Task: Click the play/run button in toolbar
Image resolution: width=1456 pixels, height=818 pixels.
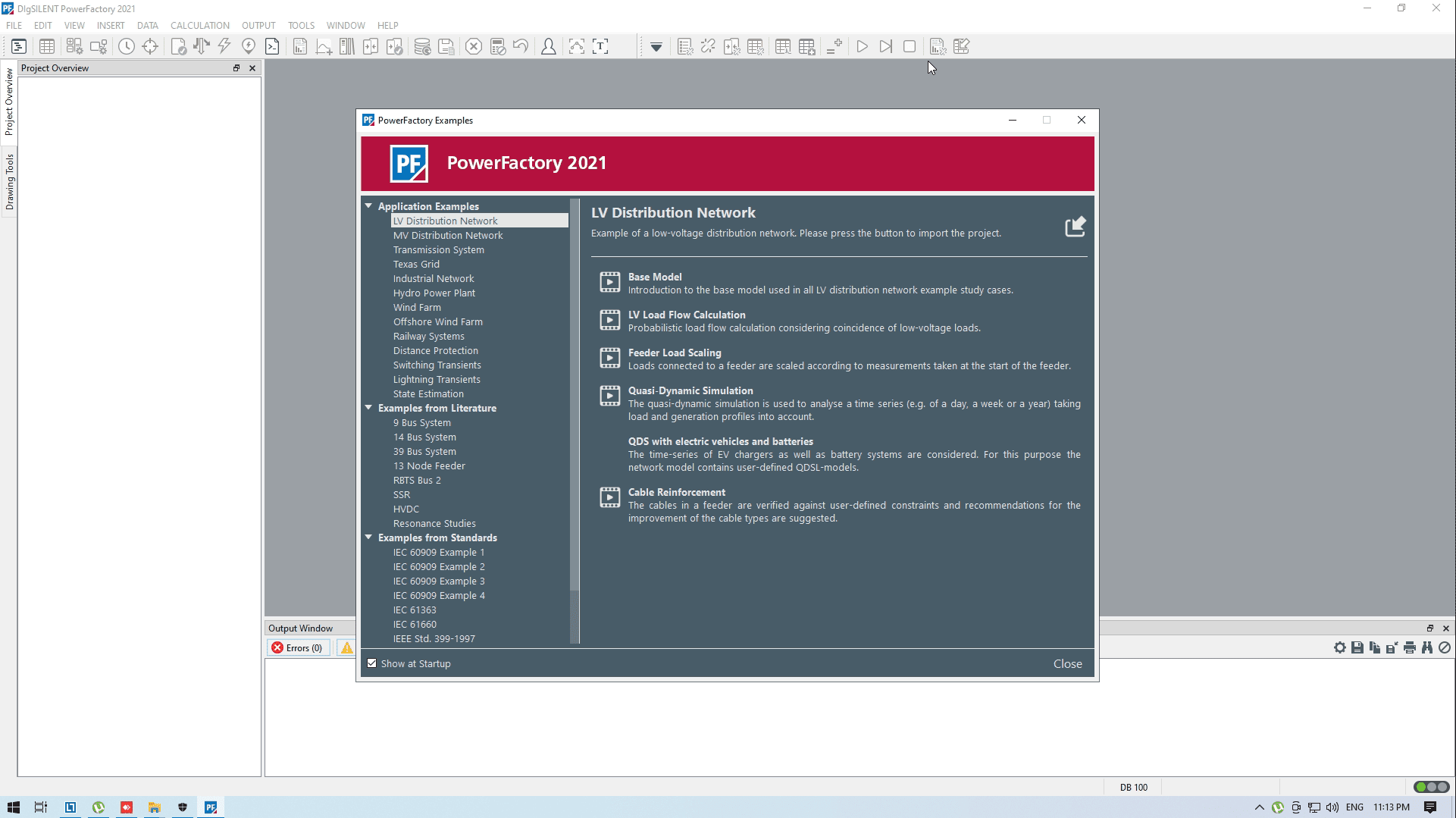Action: (x=862, y=46)
